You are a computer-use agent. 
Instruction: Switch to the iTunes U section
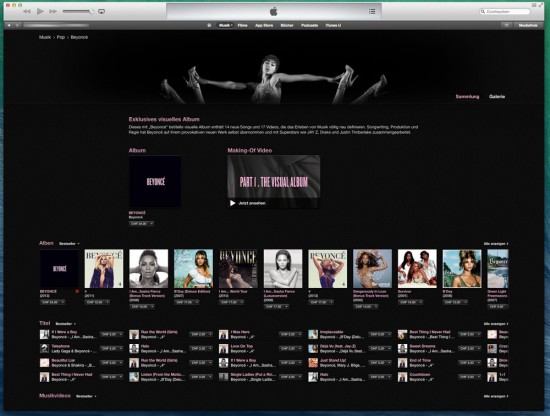(333, 25)
